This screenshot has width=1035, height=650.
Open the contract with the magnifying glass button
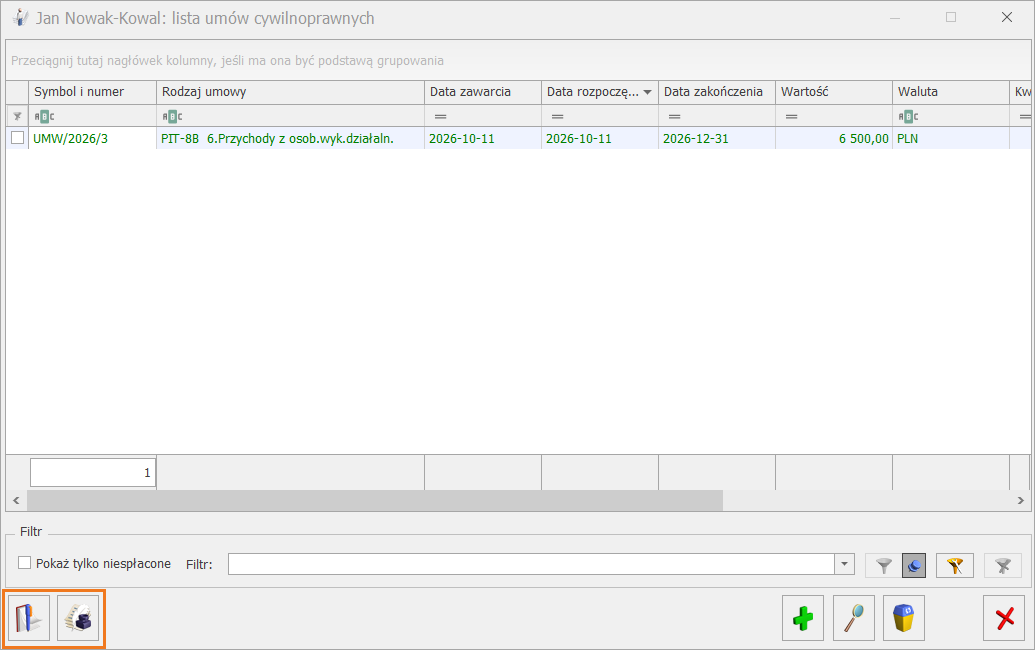tap(854, 618)
